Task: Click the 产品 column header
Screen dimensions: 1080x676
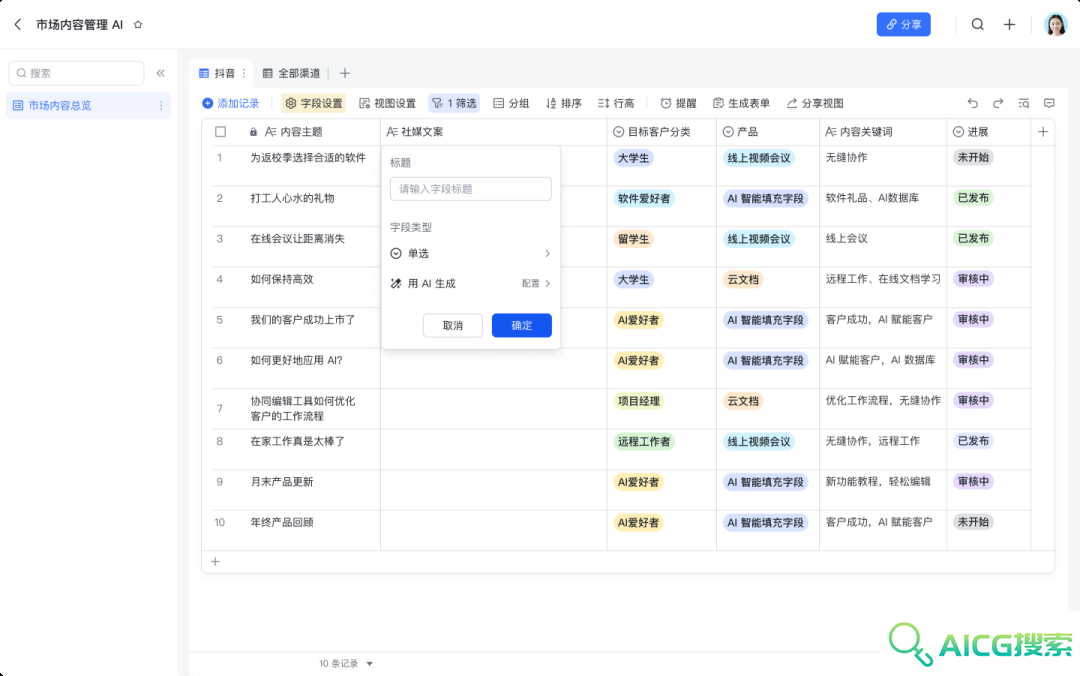Action: tap(768, 132)
